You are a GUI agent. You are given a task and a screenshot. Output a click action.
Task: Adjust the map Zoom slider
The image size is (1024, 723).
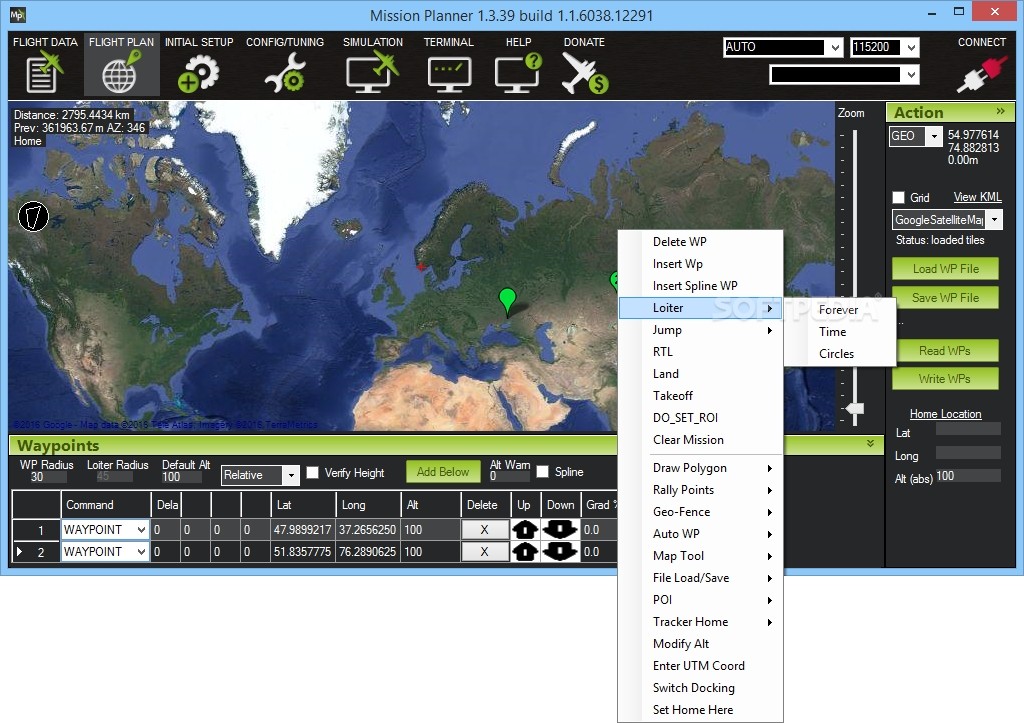855,409
